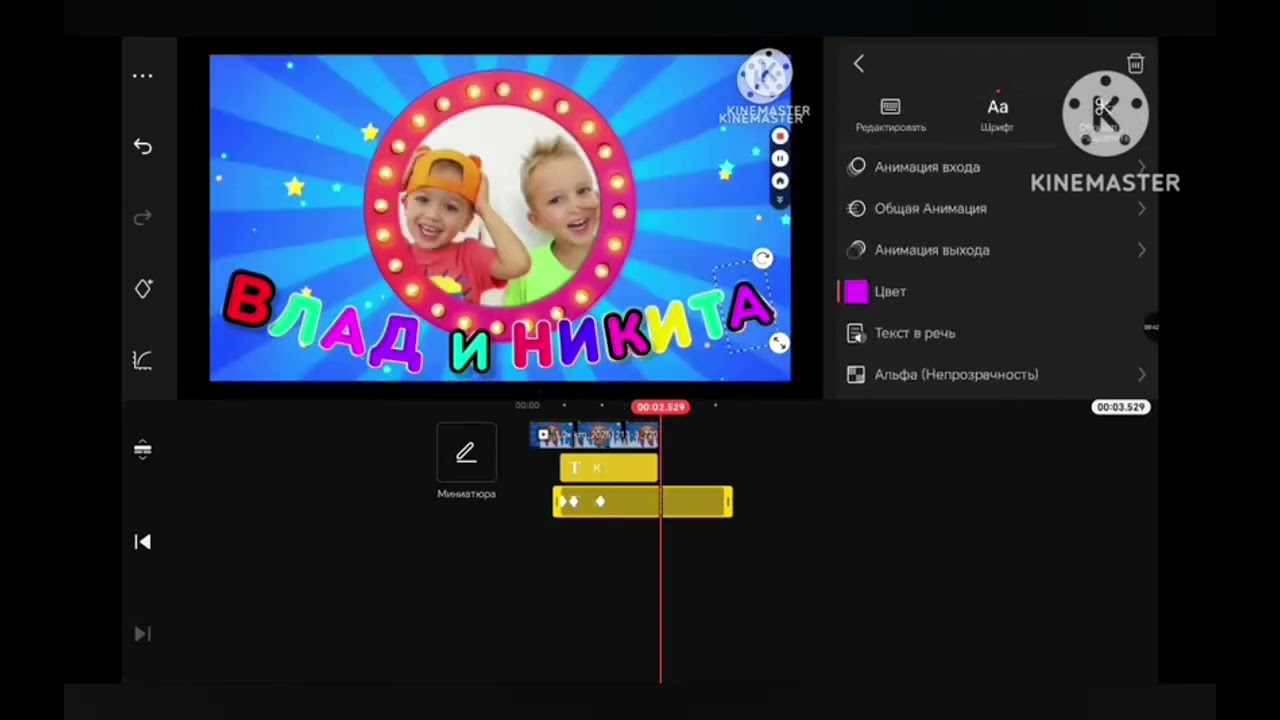This screenshot has height=720, width=1280.
Task: Click the video preview frame
Action: click(x=500, y=218)
